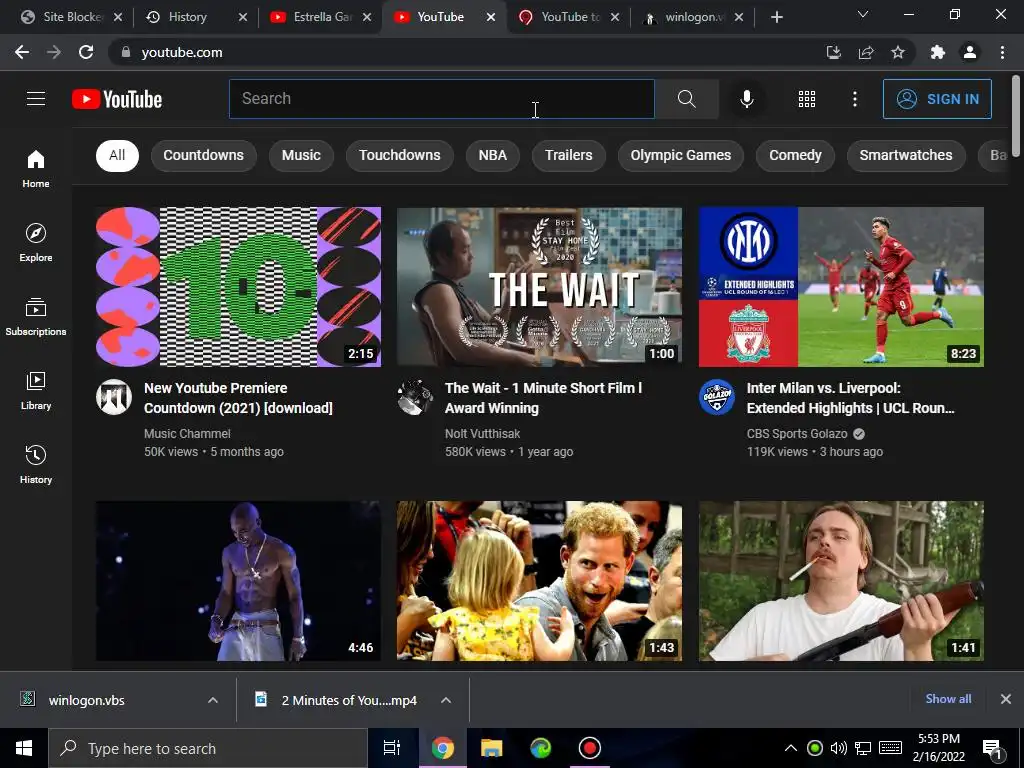Go to Home in sidebar
1024x768 pixels.
point(36,168)
